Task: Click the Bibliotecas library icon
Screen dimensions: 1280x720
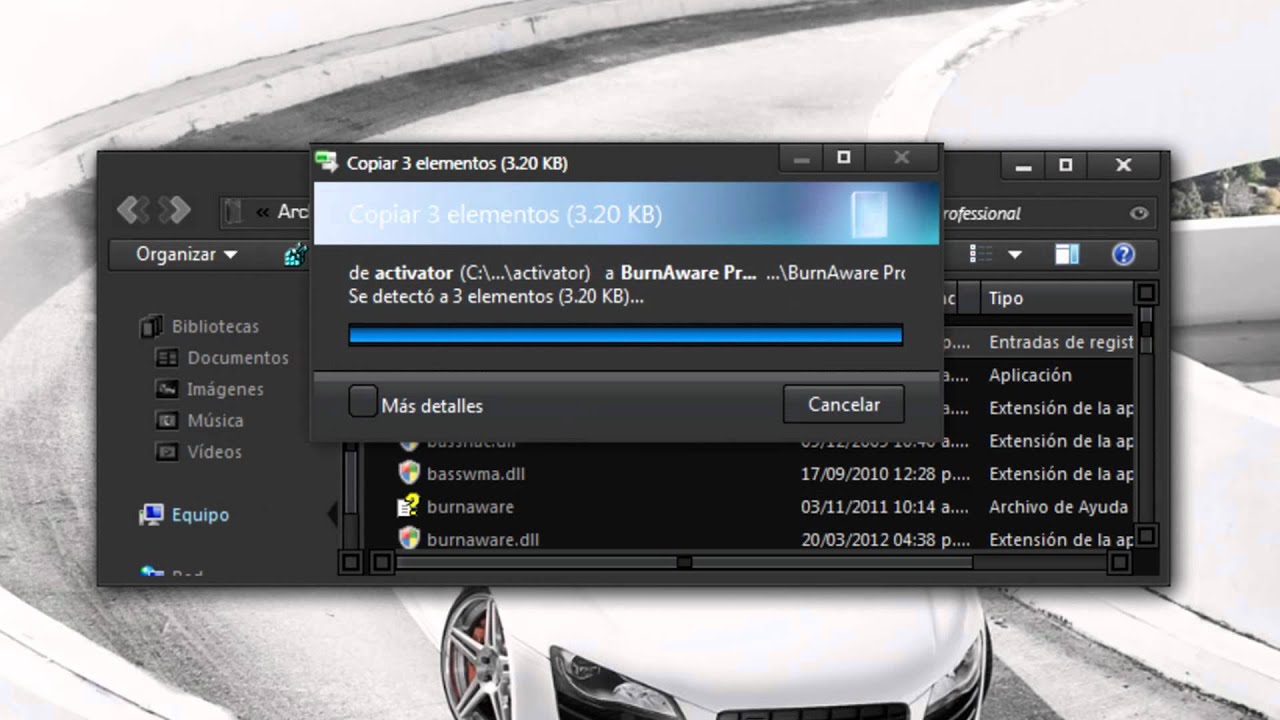Action: point(151,326)
